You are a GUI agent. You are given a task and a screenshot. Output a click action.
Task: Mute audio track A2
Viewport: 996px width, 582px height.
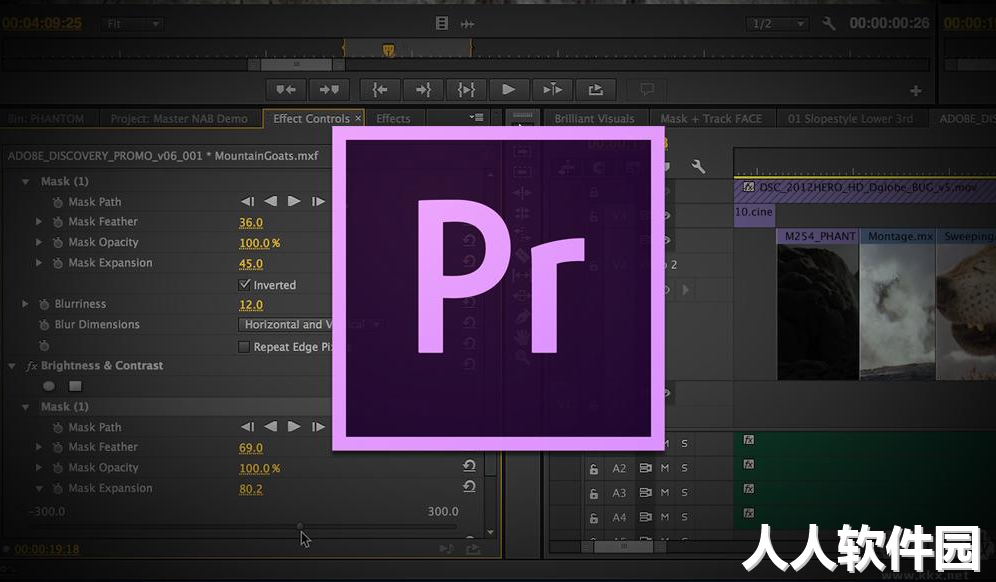point(665,468)
